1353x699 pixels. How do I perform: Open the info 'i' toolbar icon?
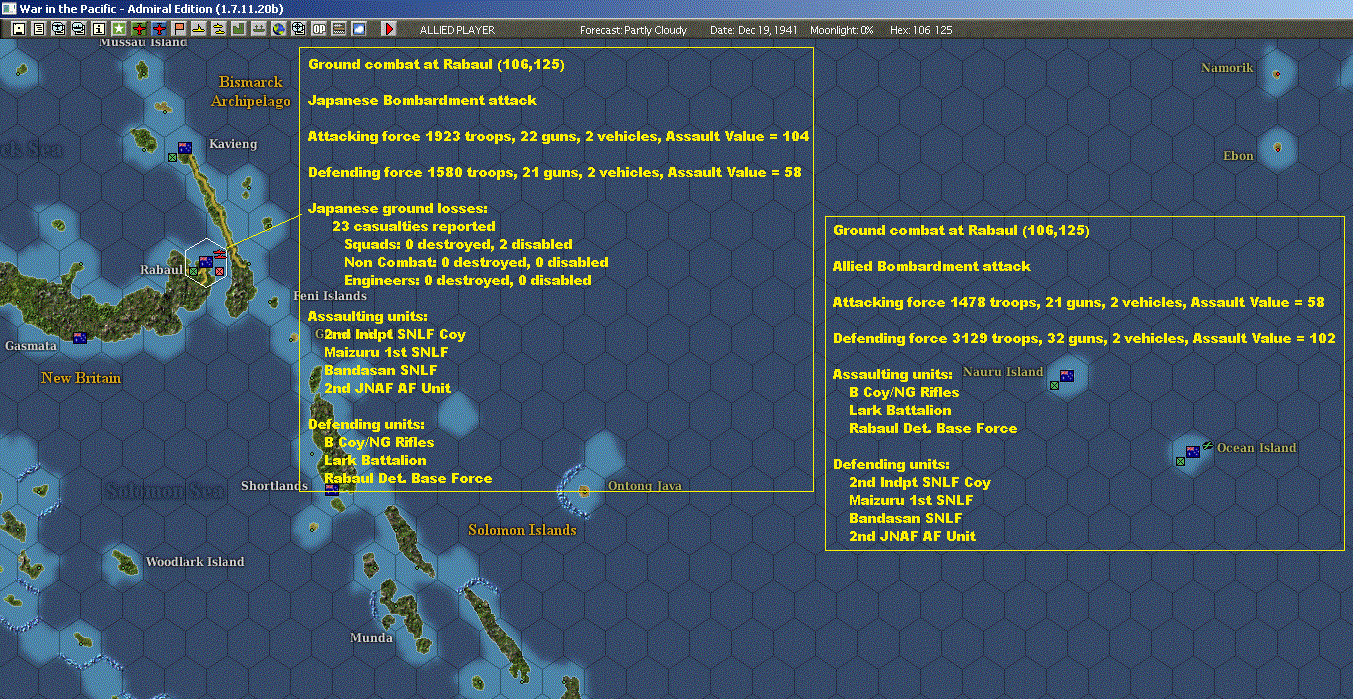[98, 29]
